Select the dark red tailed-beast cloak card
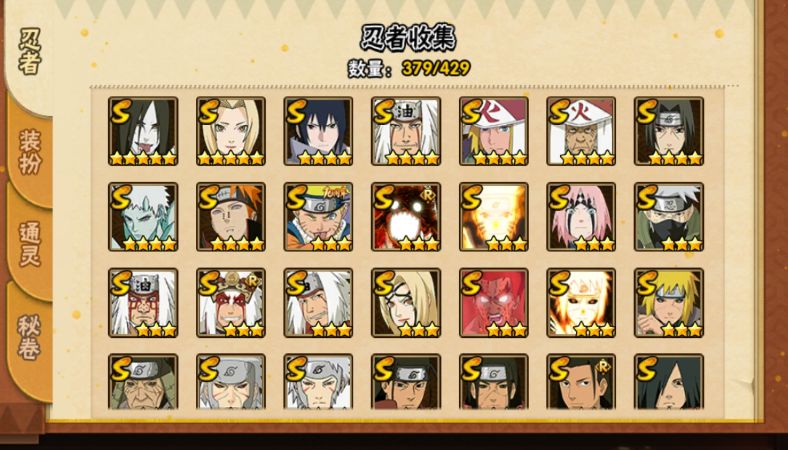The image size is (788, 450). 406,217
